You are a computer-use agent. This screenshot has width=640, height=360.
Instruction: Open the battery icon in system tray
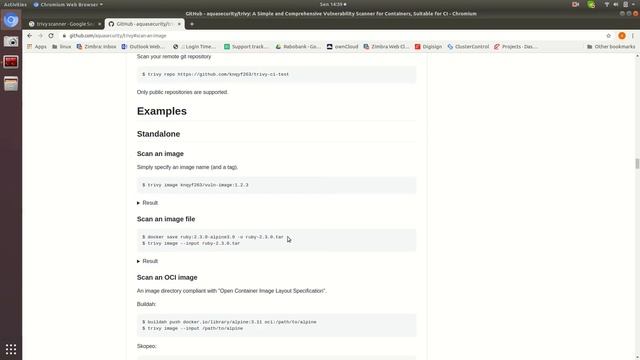tap(625, 4)
